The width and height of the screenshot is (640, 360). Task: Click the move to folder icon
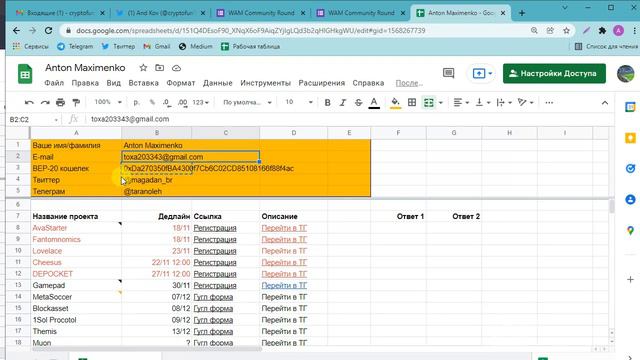coord(160,68)
